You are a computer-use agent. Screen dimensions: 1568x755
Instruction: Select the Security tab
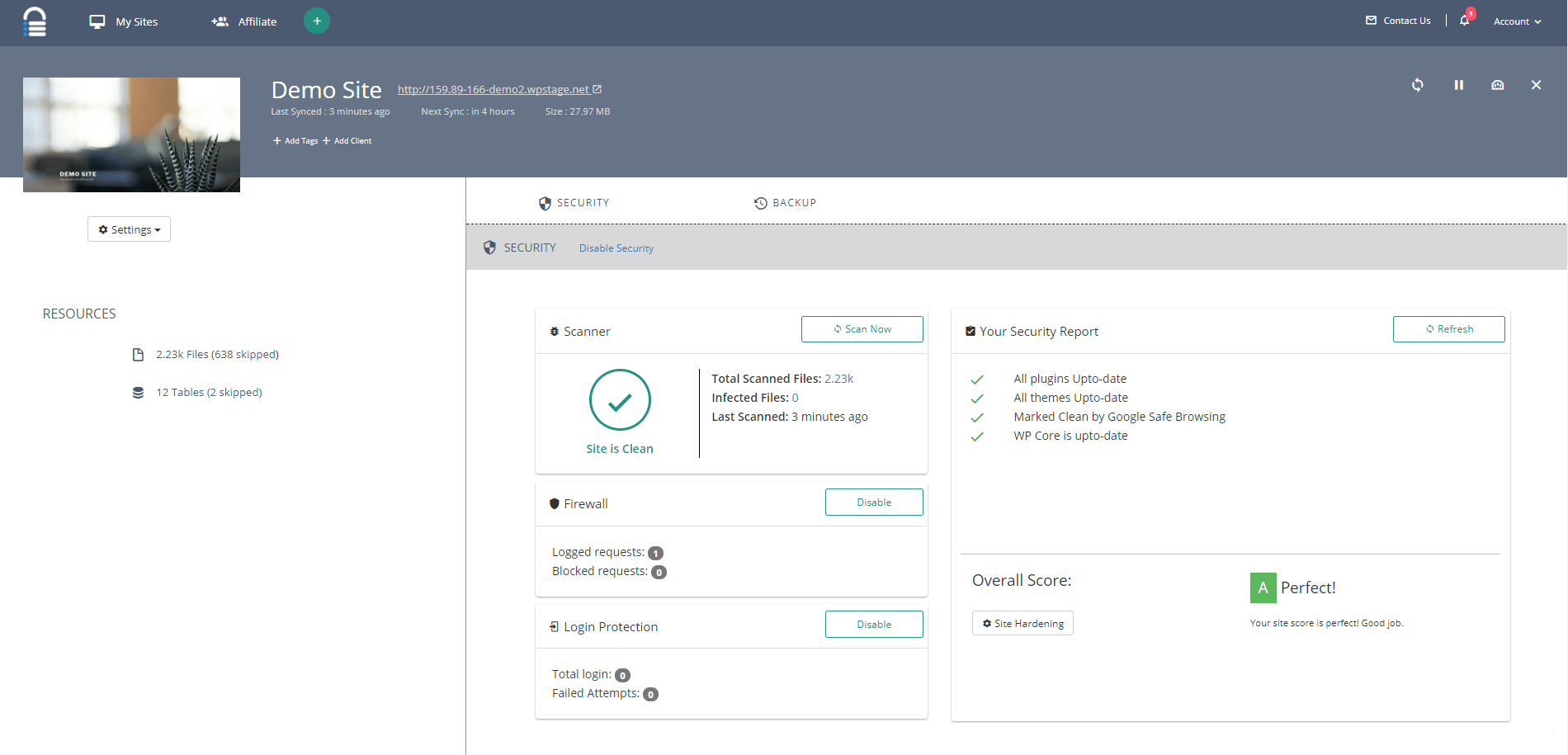click(x=574, y=203)
